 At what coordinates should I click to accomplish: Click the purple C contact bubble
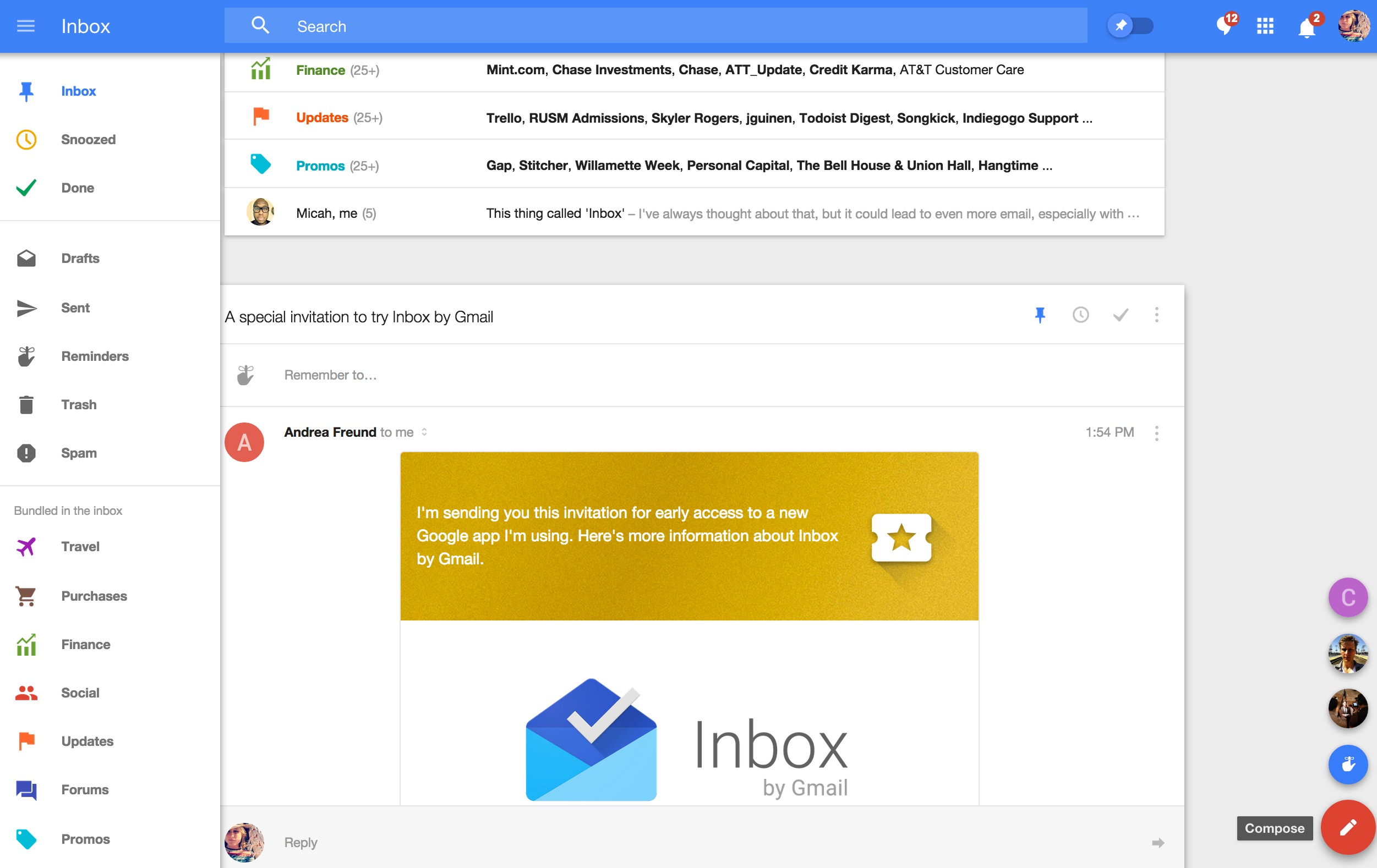pyautogui.click(x=1348, y=597)
